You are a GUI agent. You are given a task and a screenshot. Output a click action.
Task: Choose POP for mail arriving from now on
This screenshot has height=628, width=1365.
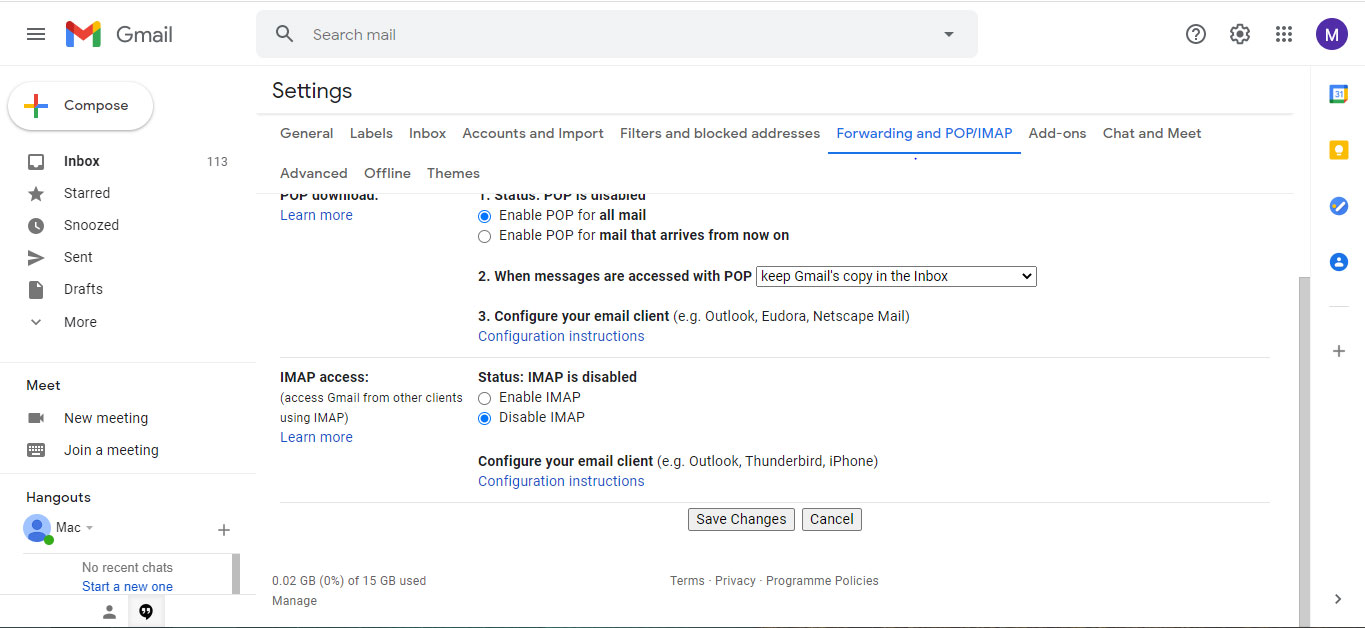click(x=485, y=236)
